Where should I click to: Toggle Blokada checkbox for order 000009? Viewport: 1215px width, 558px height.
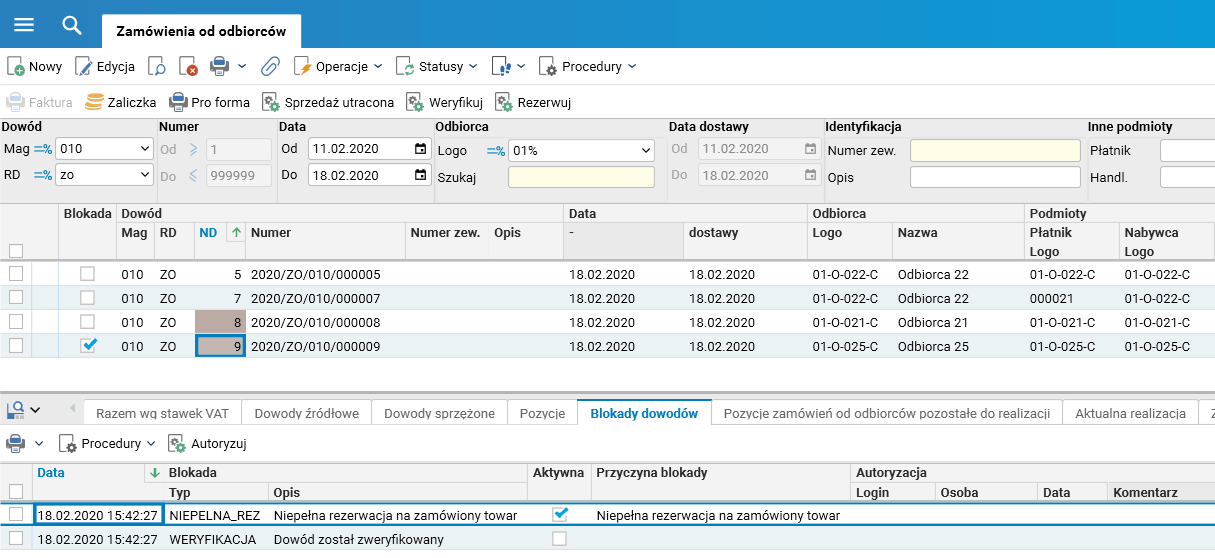coord(88,345)
